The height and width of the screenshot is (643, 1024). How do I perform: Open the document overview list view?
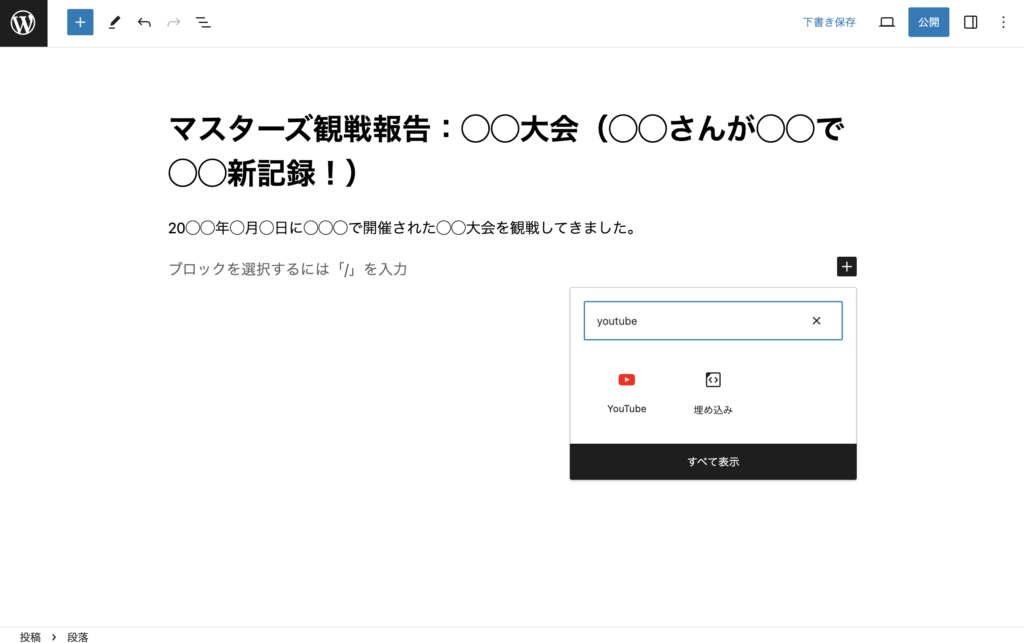tap(203, 22)
